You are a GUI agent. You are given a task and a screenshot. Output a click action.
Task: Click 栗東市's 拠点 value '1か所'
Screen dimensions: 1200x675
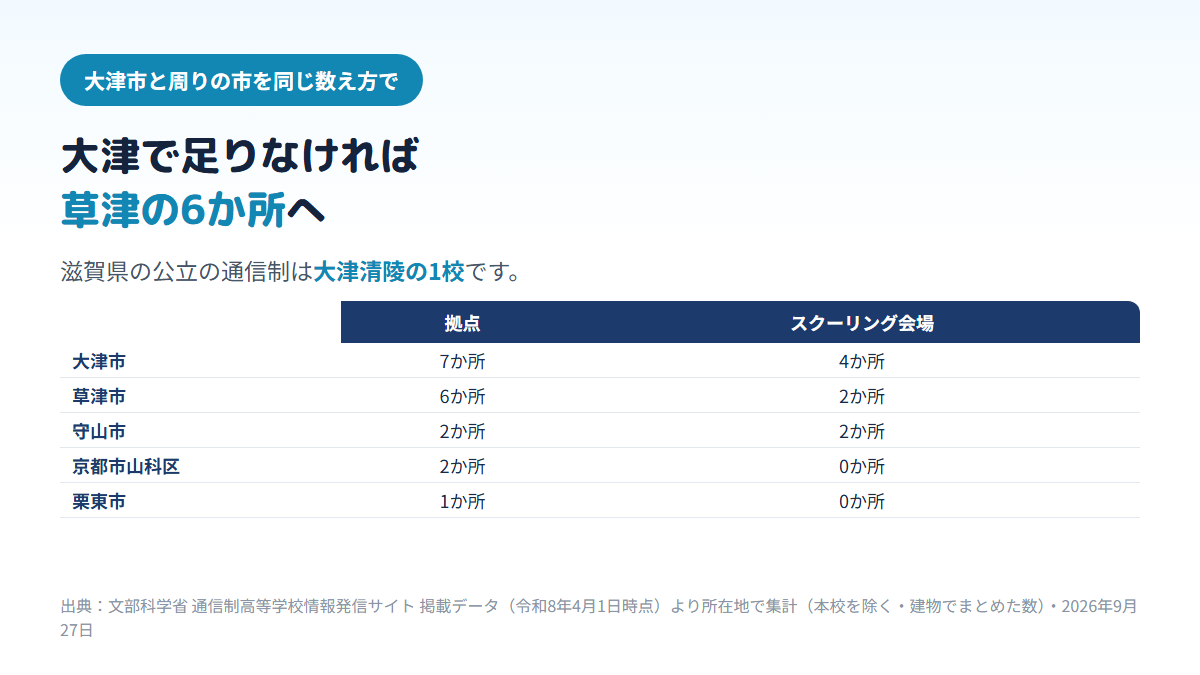click(x=462, y=501)
